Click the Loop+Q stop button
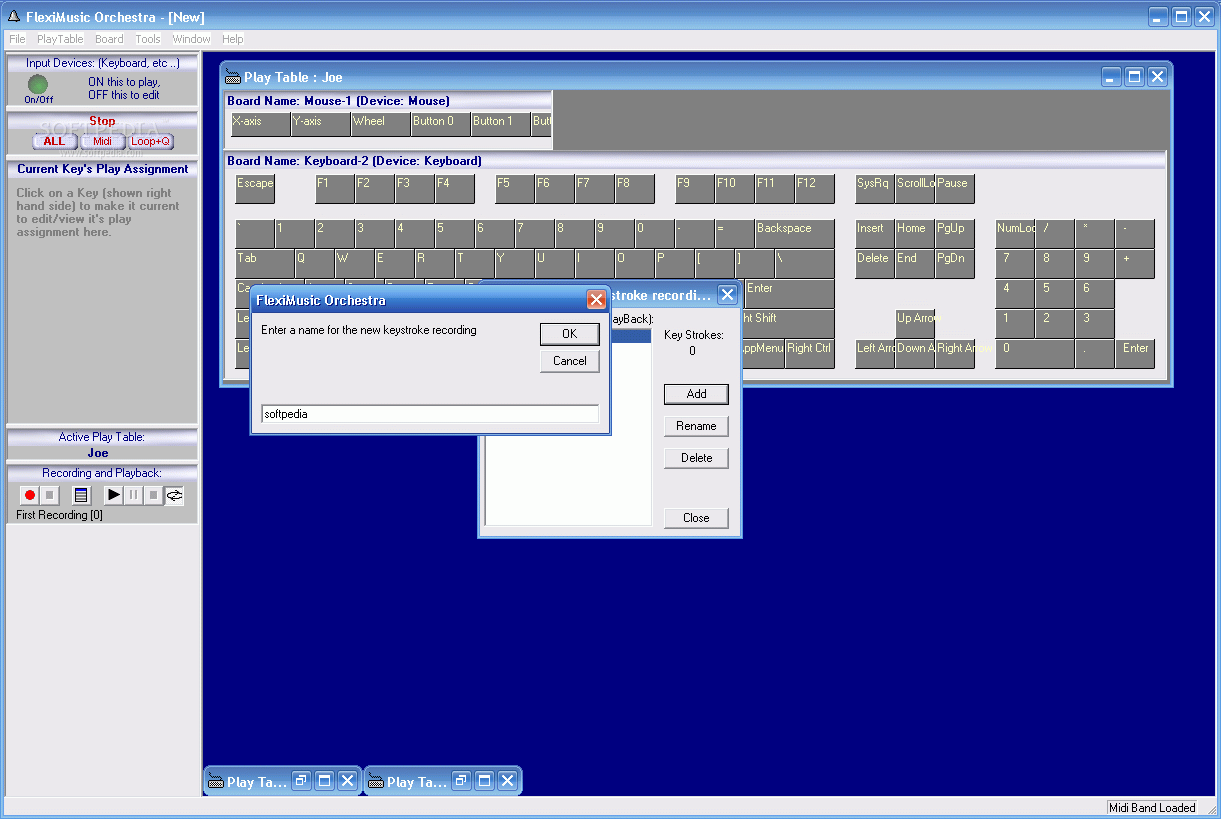Screen dimensions: 1221x819 tap(150, 141)
